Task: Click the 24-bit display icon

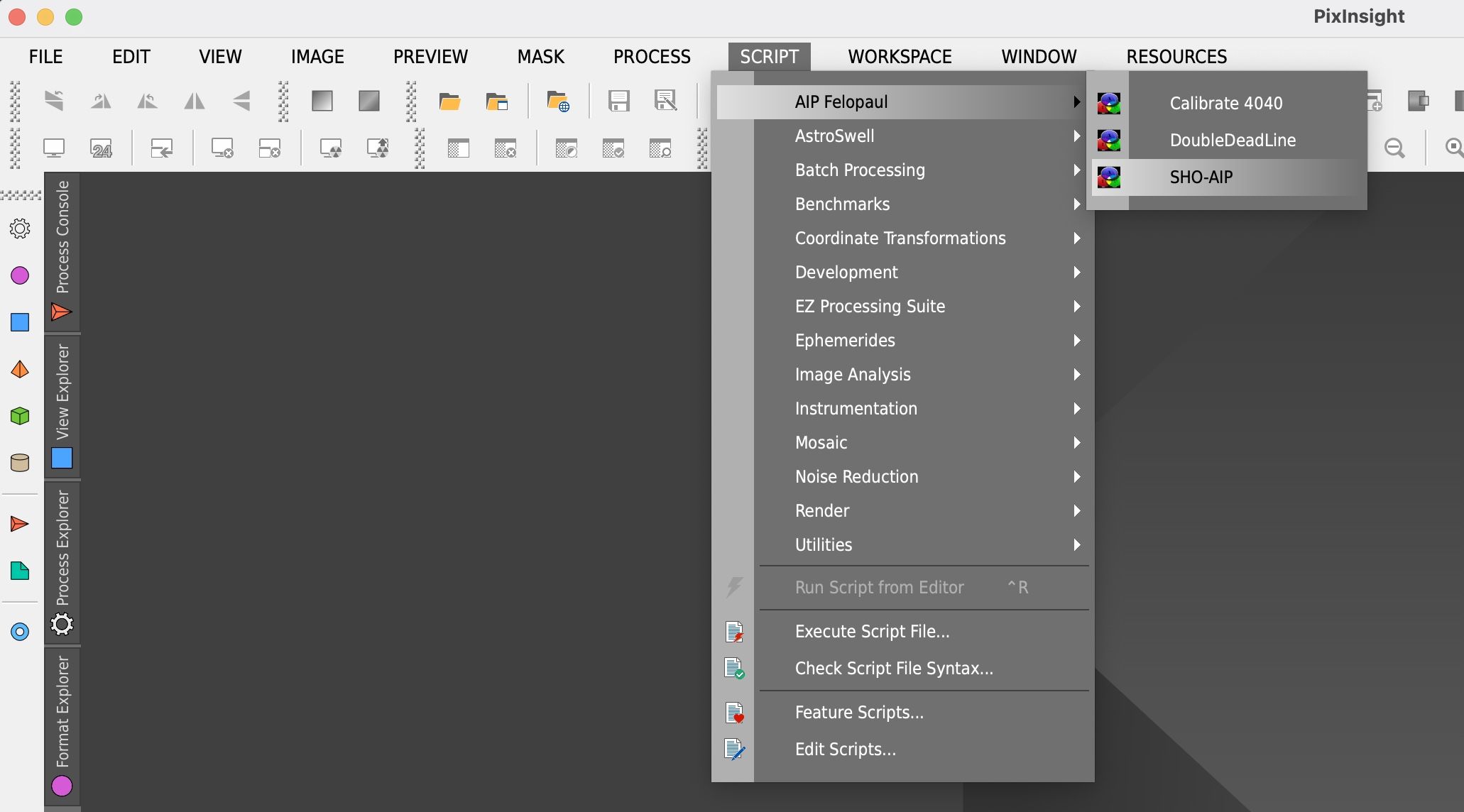Action: 102,149
